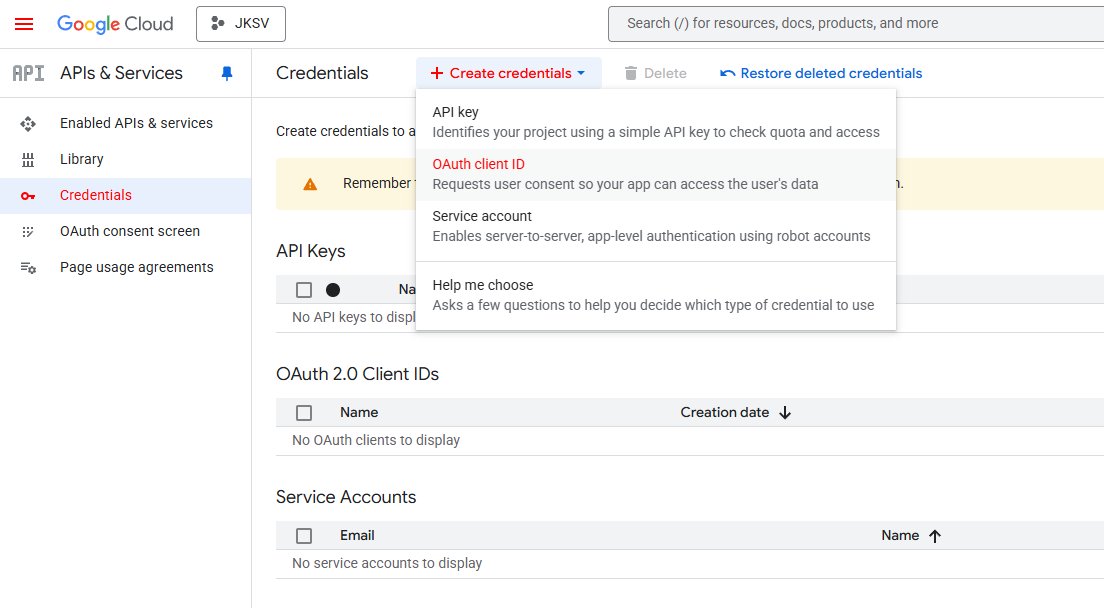Click the OAuth consent screen icon
The image size is (1104, 608).
28,231
